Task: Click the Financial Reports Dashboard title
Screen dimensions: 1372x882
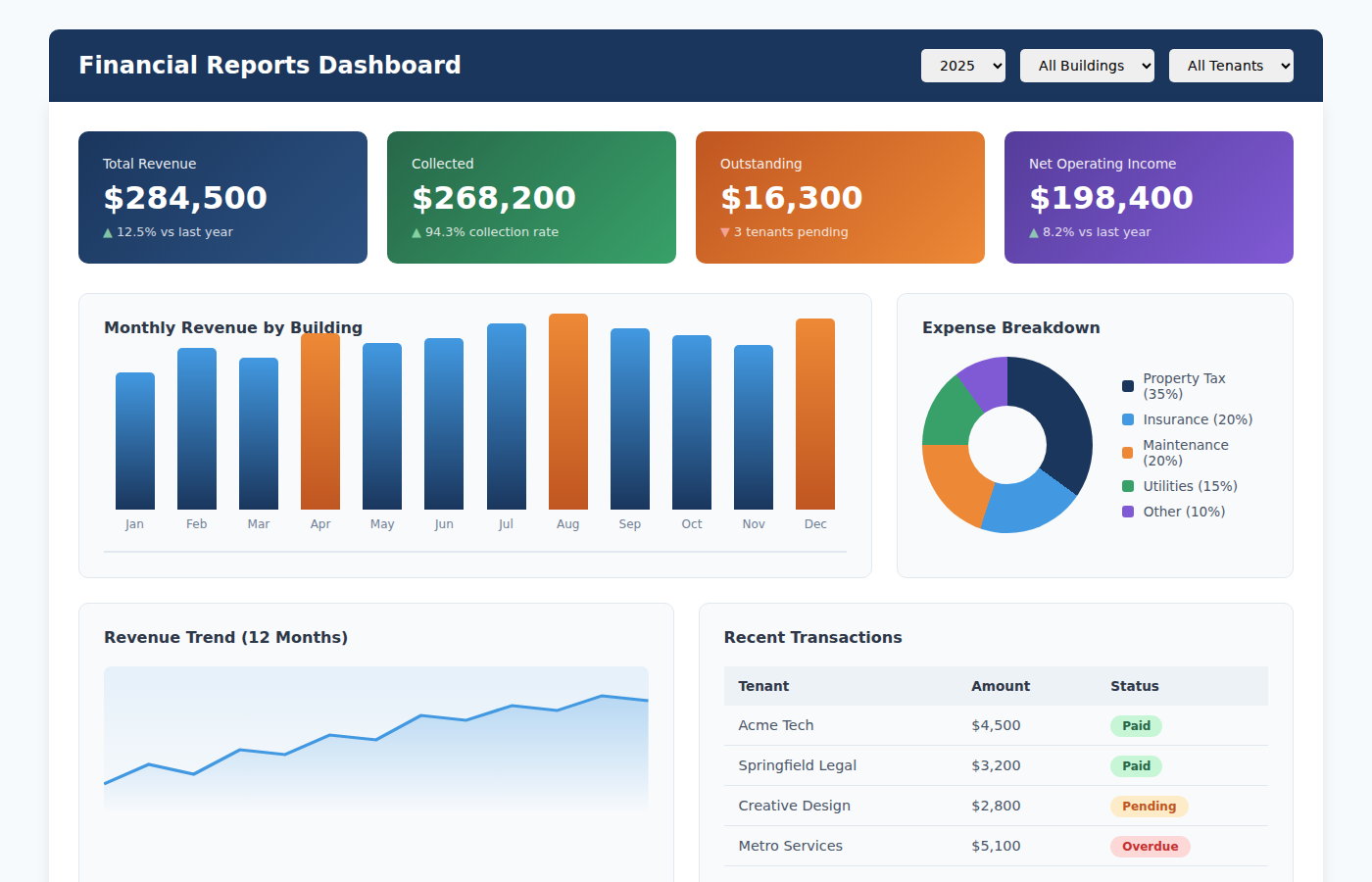Action: (269, 65)
